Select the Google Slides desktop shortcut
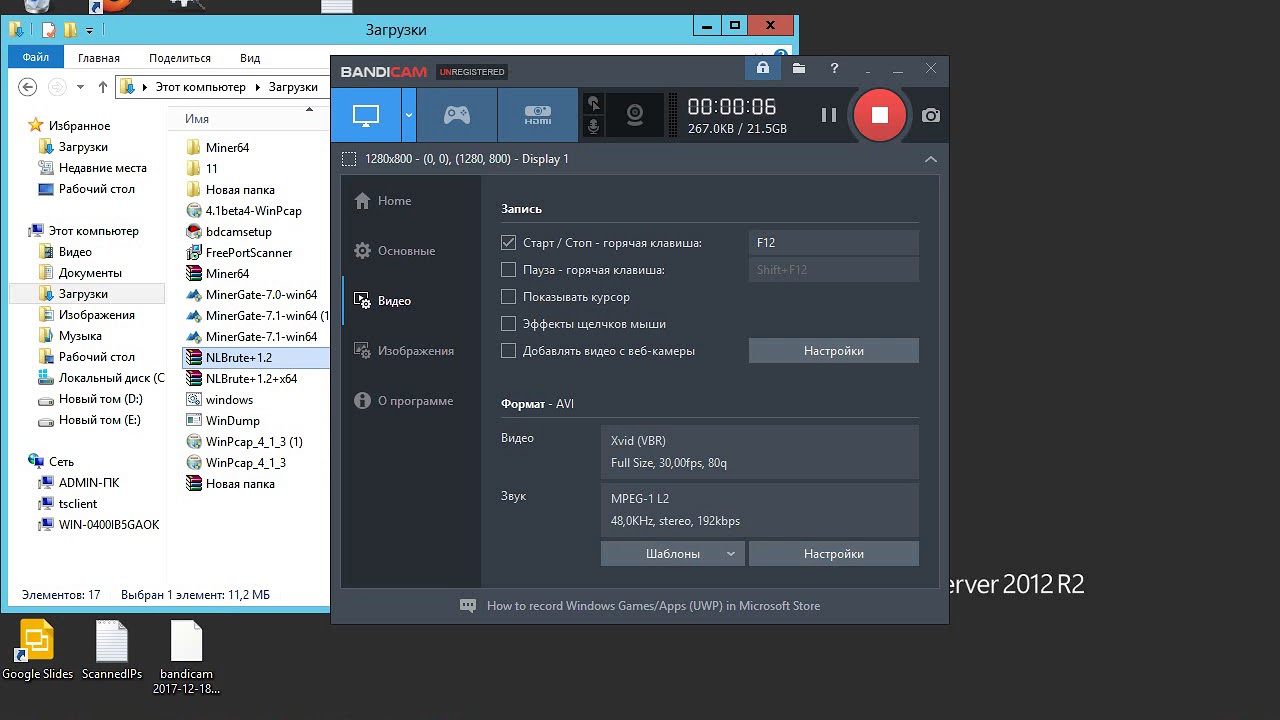1280x720 pixels. pos(37,651)
